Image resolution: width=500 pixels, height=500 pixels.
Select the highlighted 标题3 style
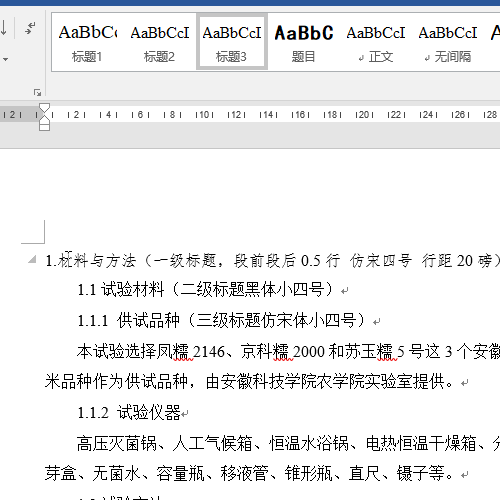click(232, 42)
